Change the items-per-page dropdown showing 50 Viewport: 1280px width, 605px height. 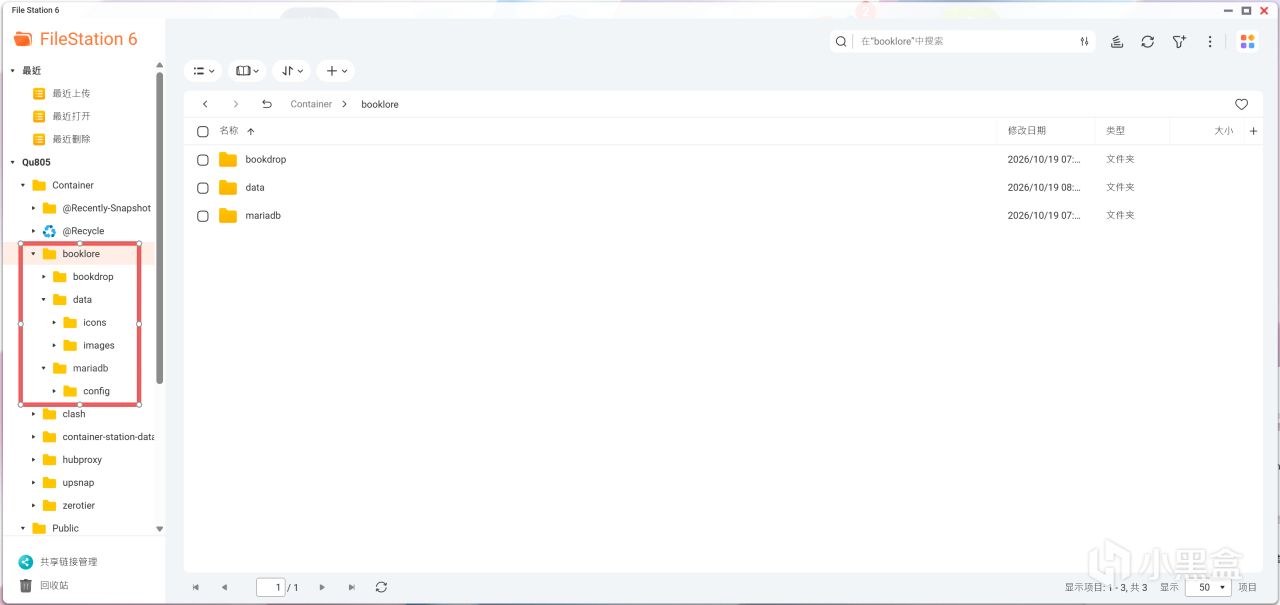pos(1207,587)
